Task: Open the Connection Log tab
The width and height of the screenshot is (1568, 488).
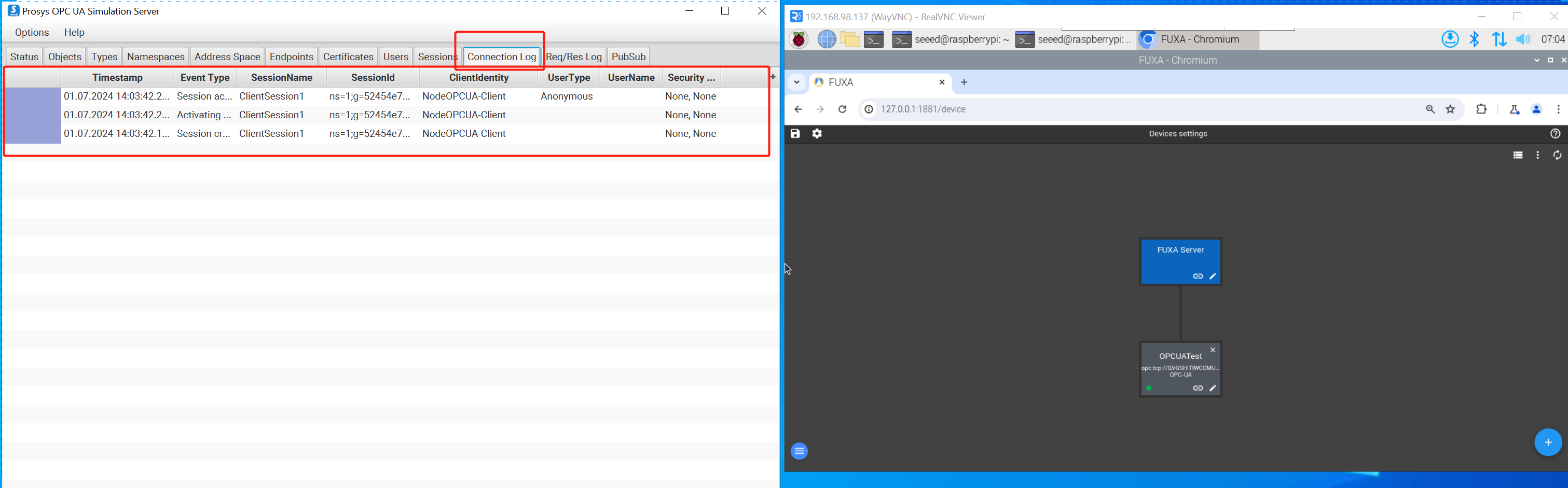Action: 502,57
